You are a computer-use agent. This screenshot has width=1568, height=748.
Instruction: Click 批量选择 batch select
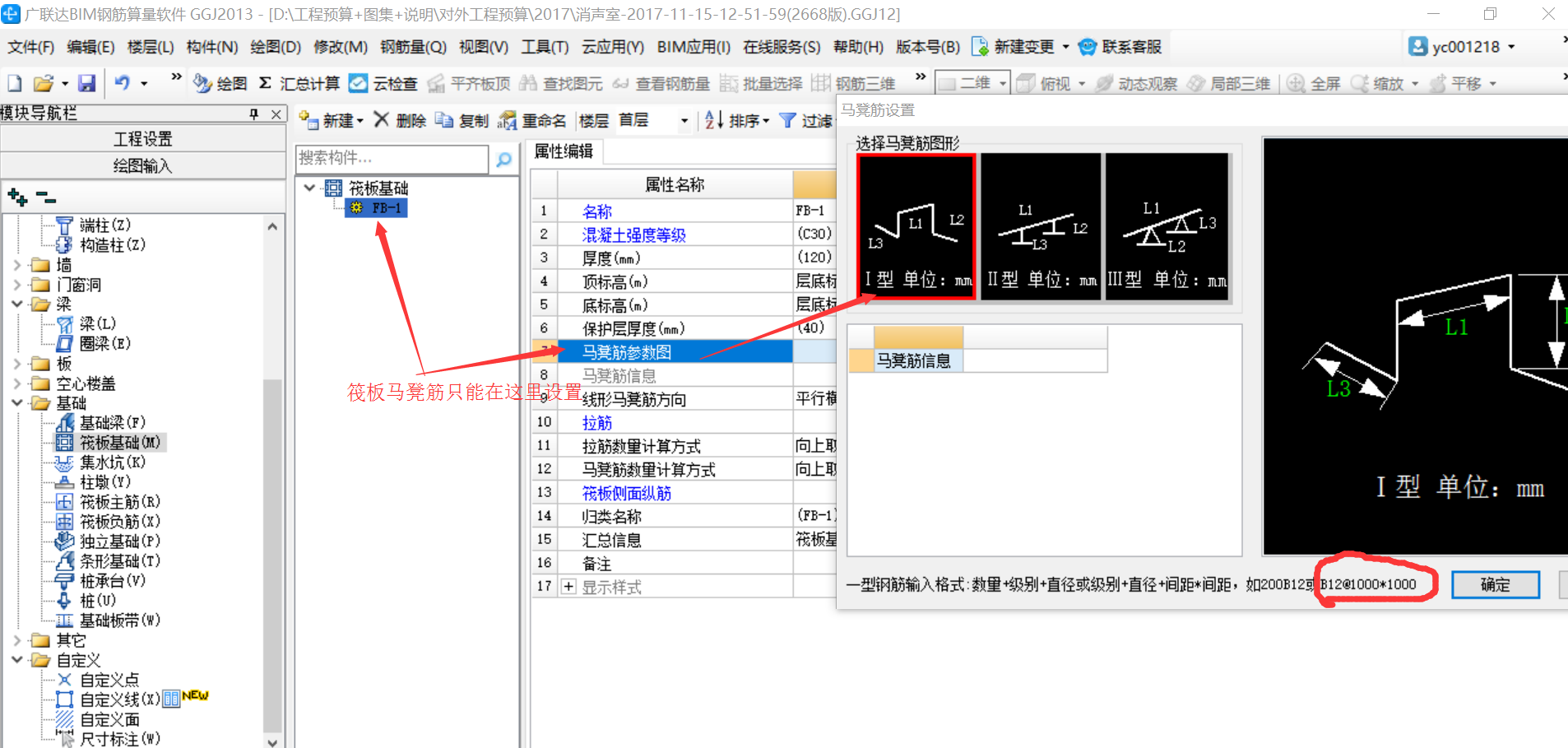tap(761, 83)
